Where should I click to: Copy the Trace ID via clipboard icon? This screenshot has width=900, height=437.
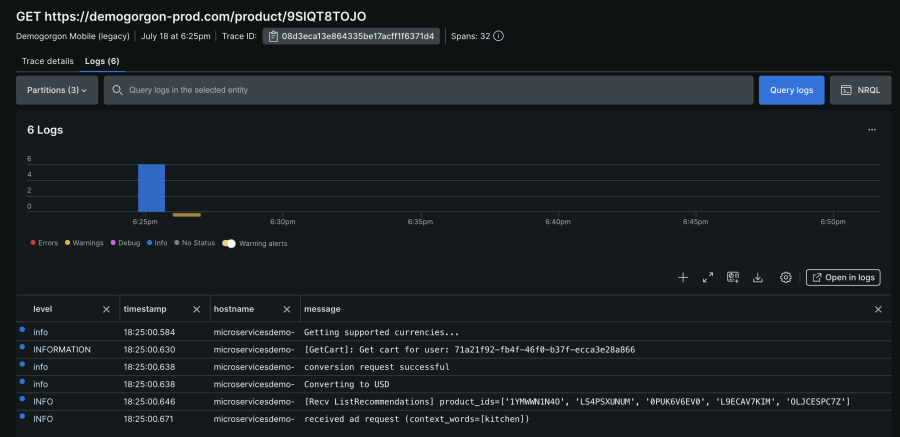273,36
